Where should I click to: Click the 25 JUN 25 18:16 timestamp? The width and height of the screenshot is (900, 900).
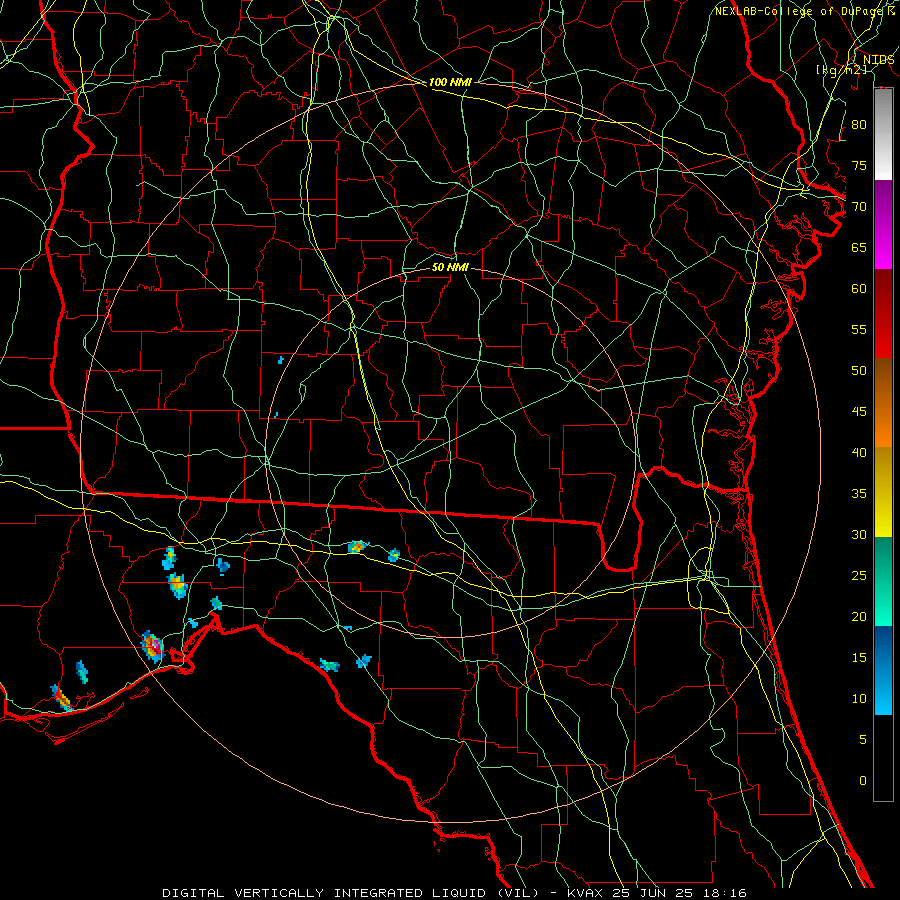[681, 893]
